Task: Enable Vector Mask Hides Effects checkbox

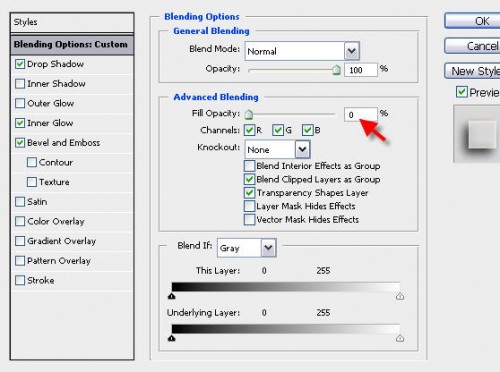Action: click(249, 220)
